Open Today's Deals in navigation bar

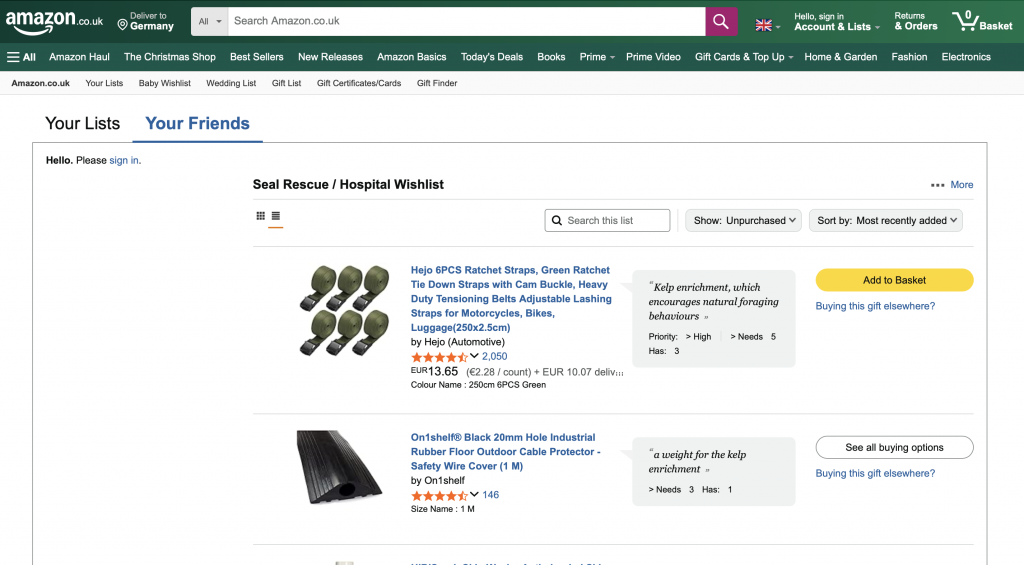(491, 57)
